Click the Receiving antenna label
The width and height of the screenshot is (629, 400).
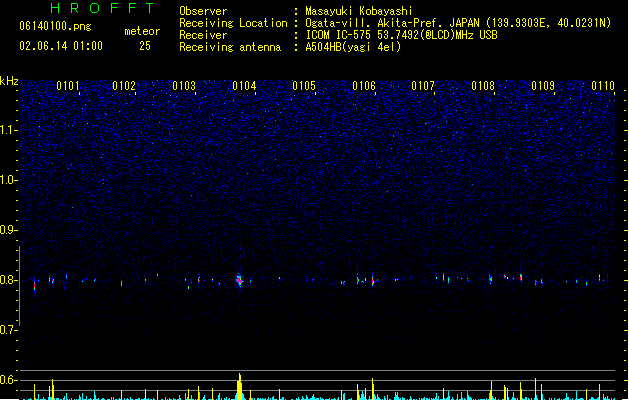click(230, 47)
